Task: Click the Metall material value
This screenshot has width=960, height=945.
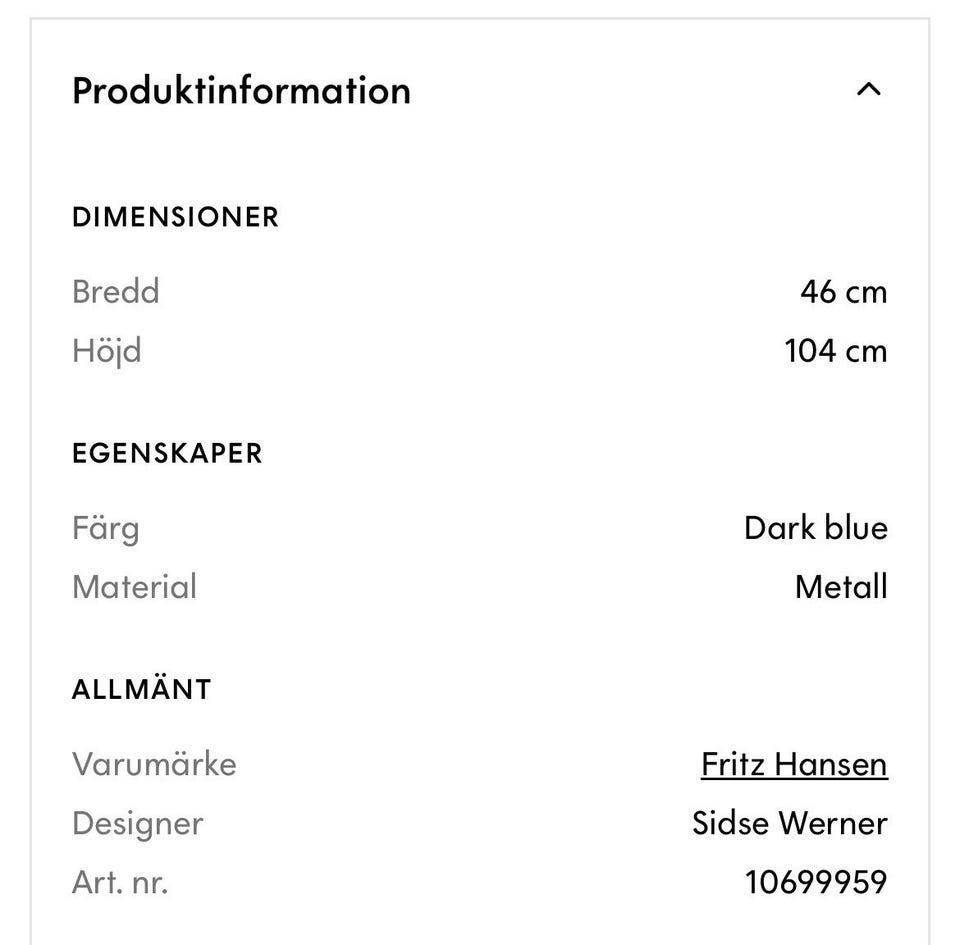Action: coord(840,587)
